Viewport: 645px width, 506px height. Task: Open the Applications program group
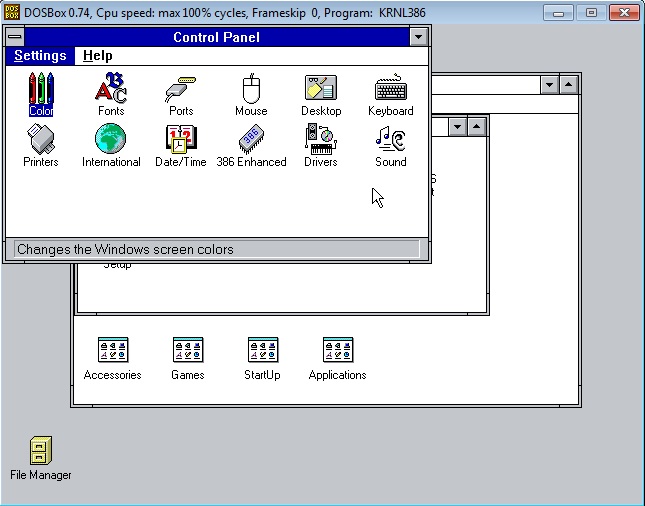(x=338, y=358)
